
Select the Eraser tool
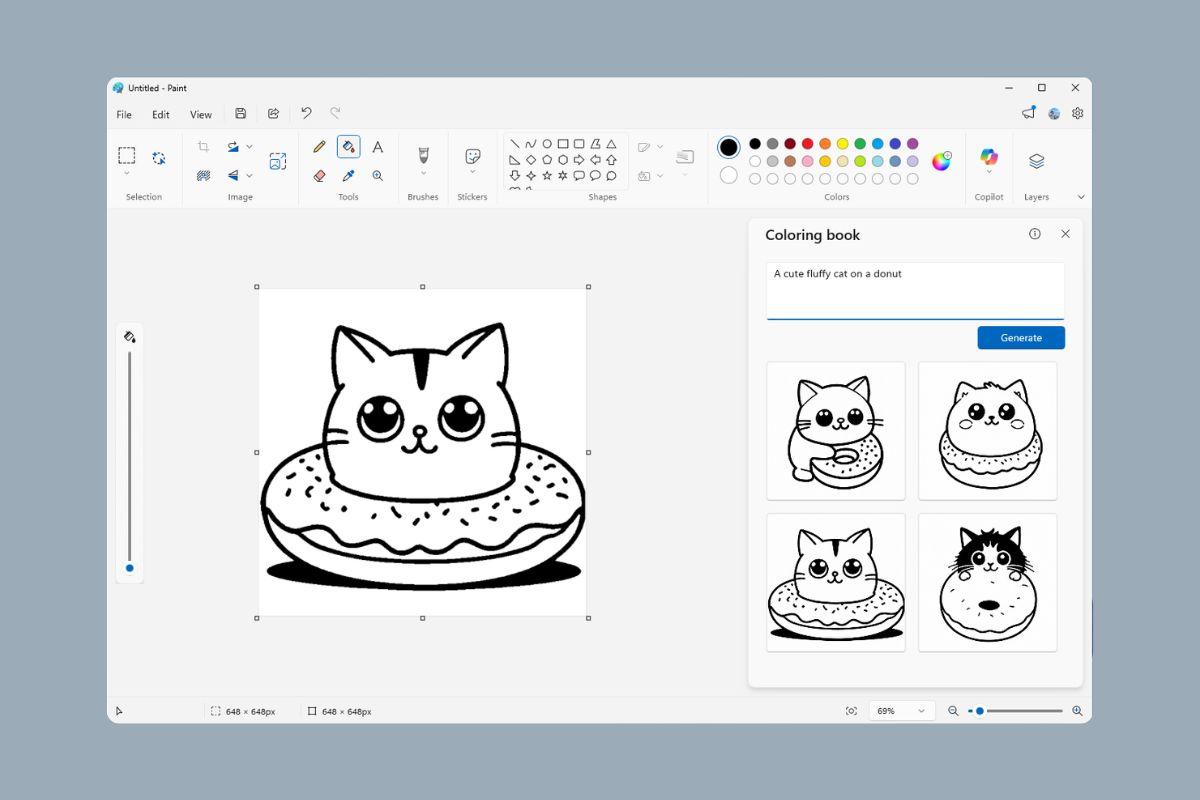coord(319,175)
